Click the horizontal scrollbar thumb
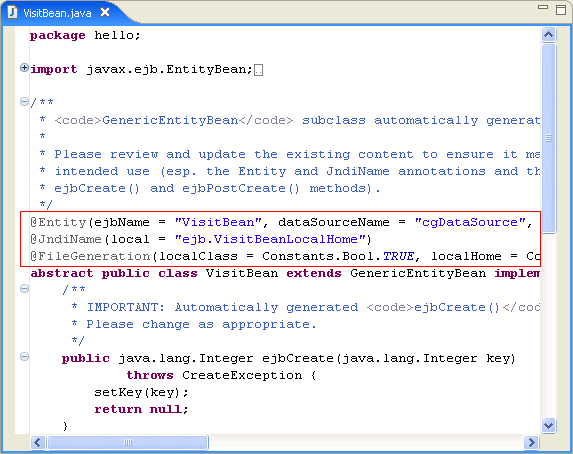Image resolution: width=573 pixels, height=454 pixels. 128,443
